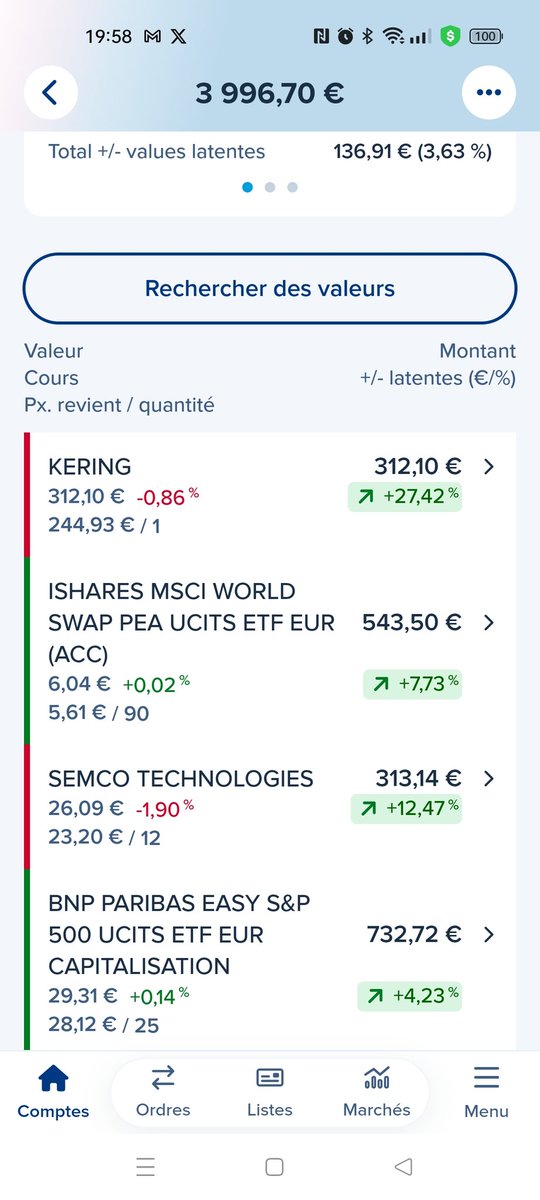The height and width of the screenshot is (1200, 540).
Task: Open the Comptes home icon
Action: 53,1078
